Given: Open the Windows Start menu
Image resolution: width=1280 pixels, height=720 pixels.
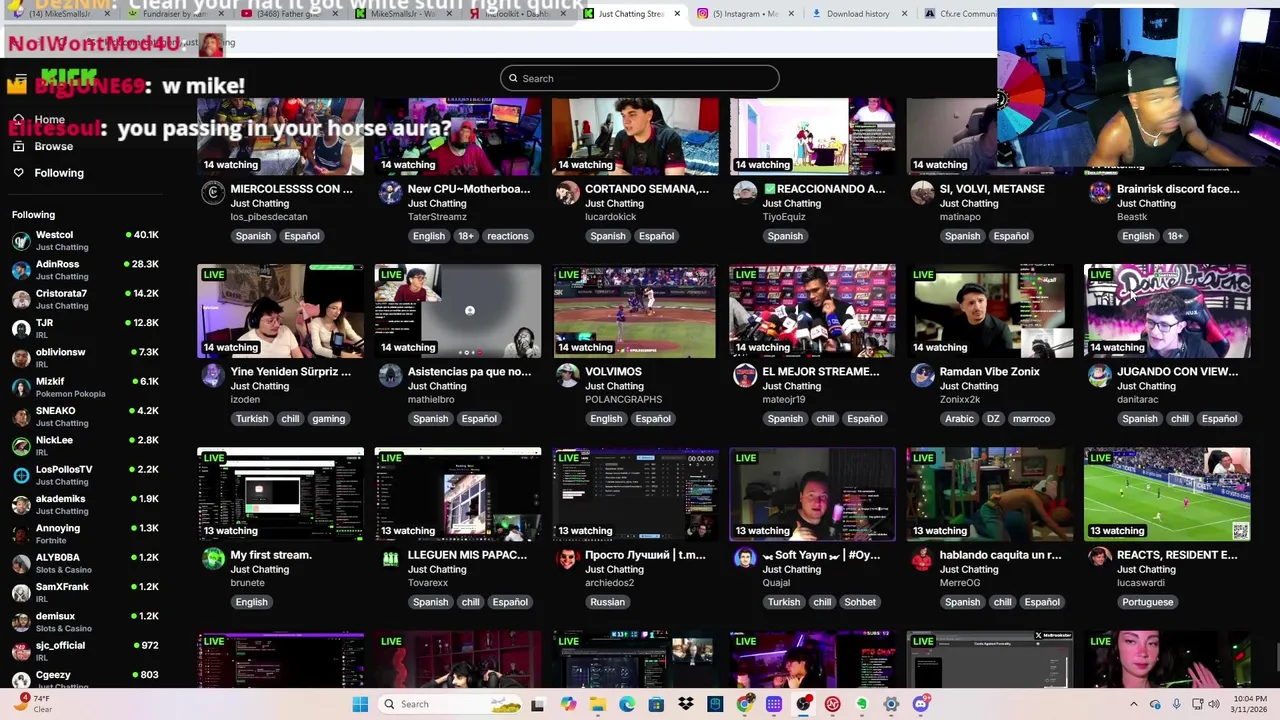Looking at the screenshot, I should (360, 704).
